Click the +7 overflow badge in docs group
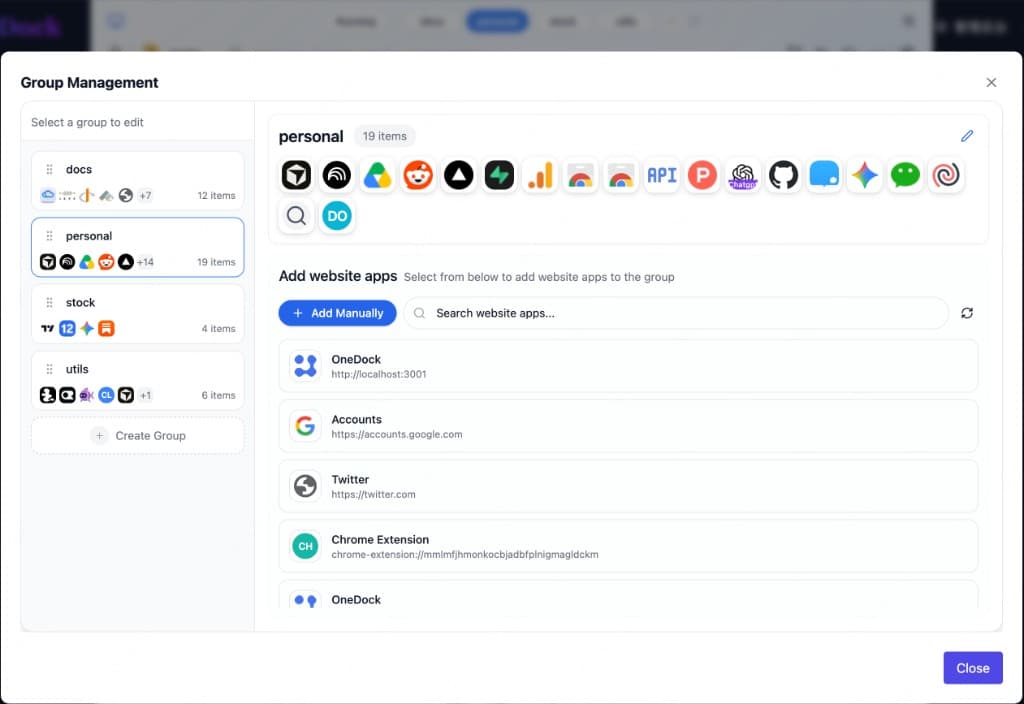1024x704 pixels. (x=145, y=195)
